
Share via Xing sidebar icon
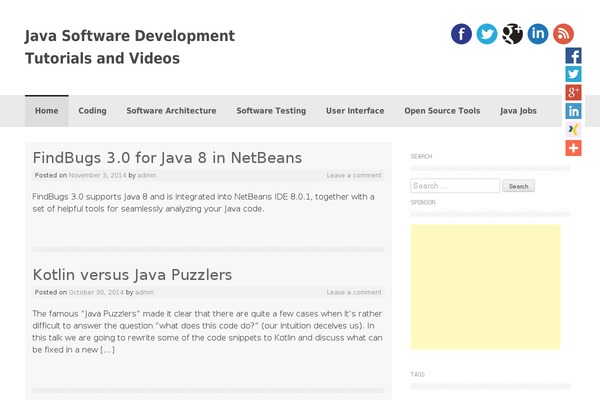pos(573,129)
